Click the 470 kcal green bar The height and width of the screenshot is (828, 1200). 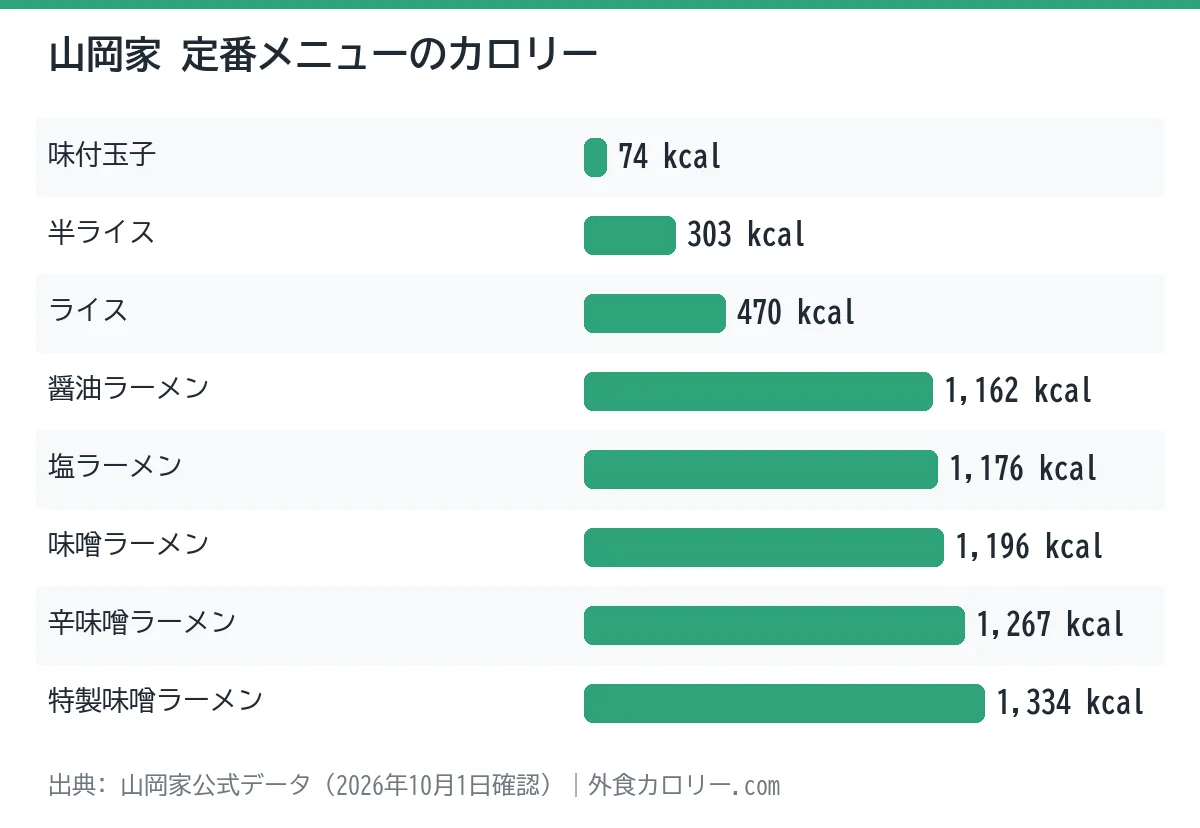tap(655, 314)
